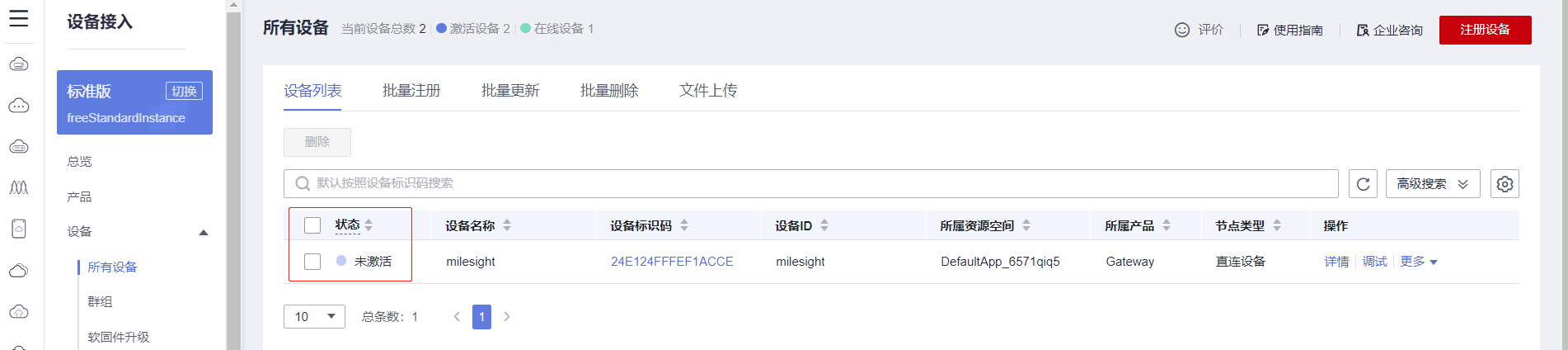Screen dimensions: 1568x350
Task: Switch to the 批量注册 tab
Action: click(411, 91)
